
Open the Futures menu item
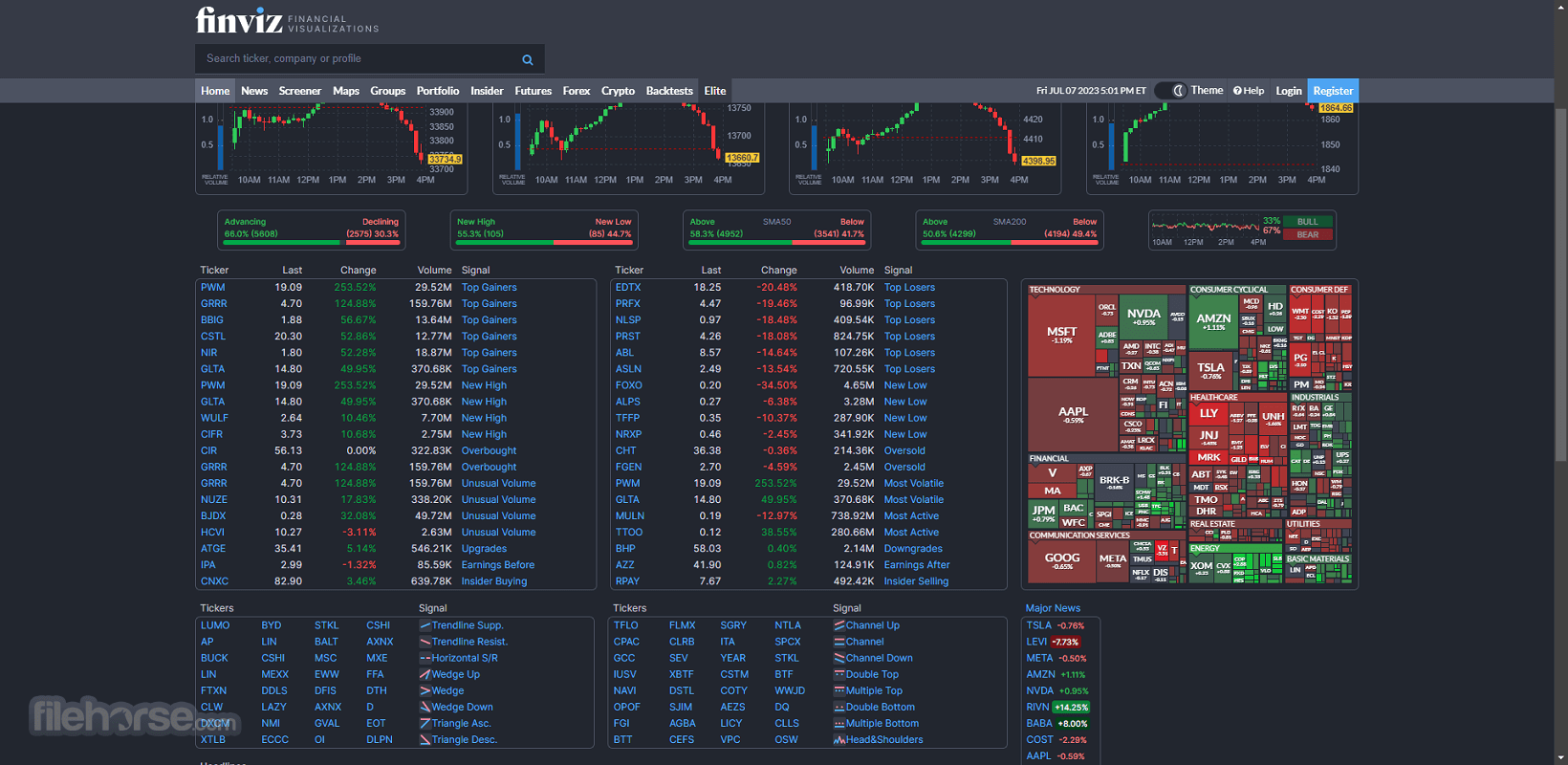pyautogui.click(x=534, y=91)
